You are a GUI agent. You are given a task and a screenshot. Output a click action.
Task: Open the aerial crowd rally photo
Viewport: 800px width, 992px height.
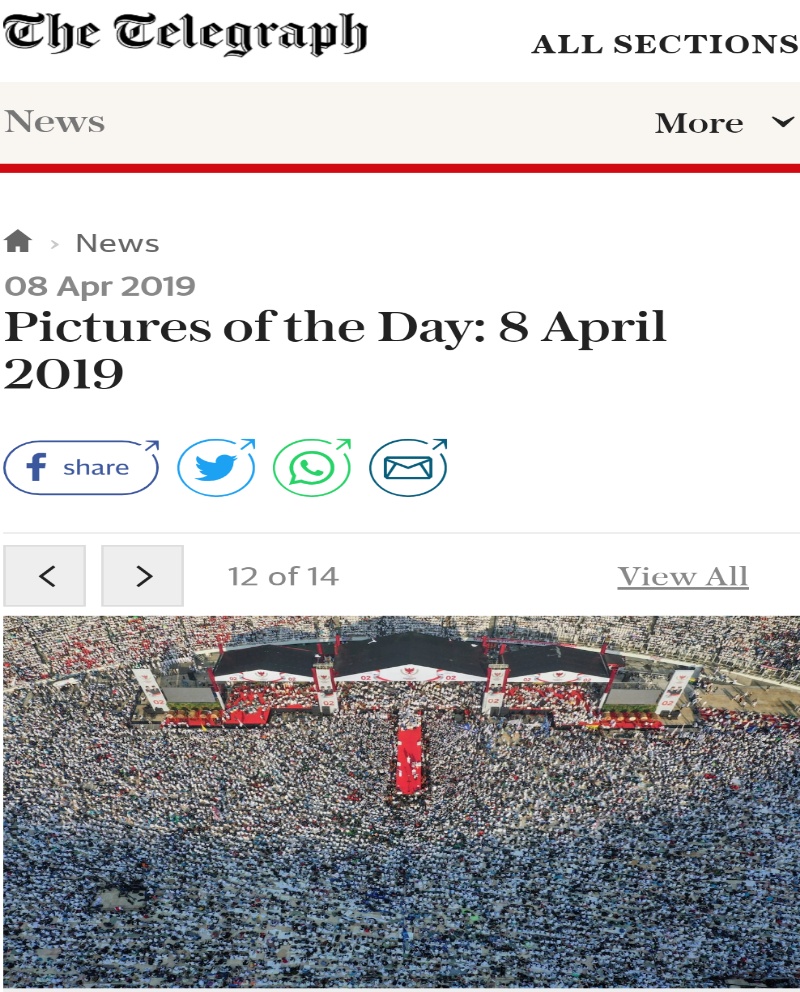coord(400,800)
